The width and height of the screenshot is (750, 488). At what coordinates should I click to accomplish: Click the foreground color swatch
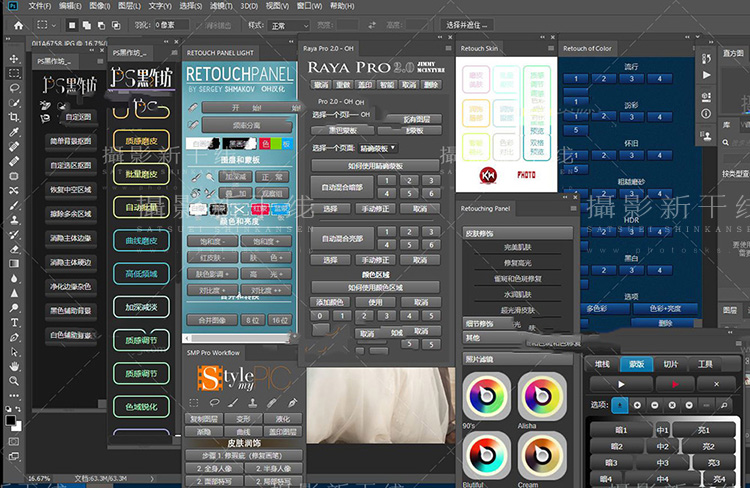(11, 421)
